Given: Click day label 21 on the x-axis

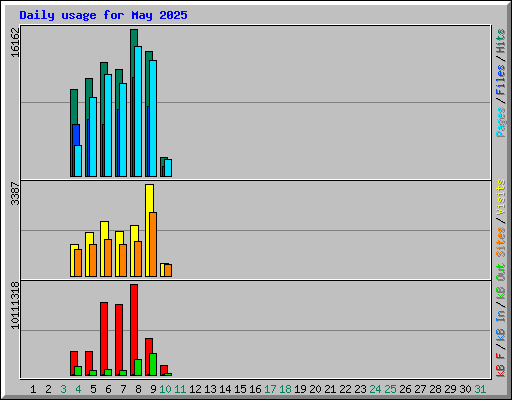Looking at the screenshot, I should [x=330, y=389].
